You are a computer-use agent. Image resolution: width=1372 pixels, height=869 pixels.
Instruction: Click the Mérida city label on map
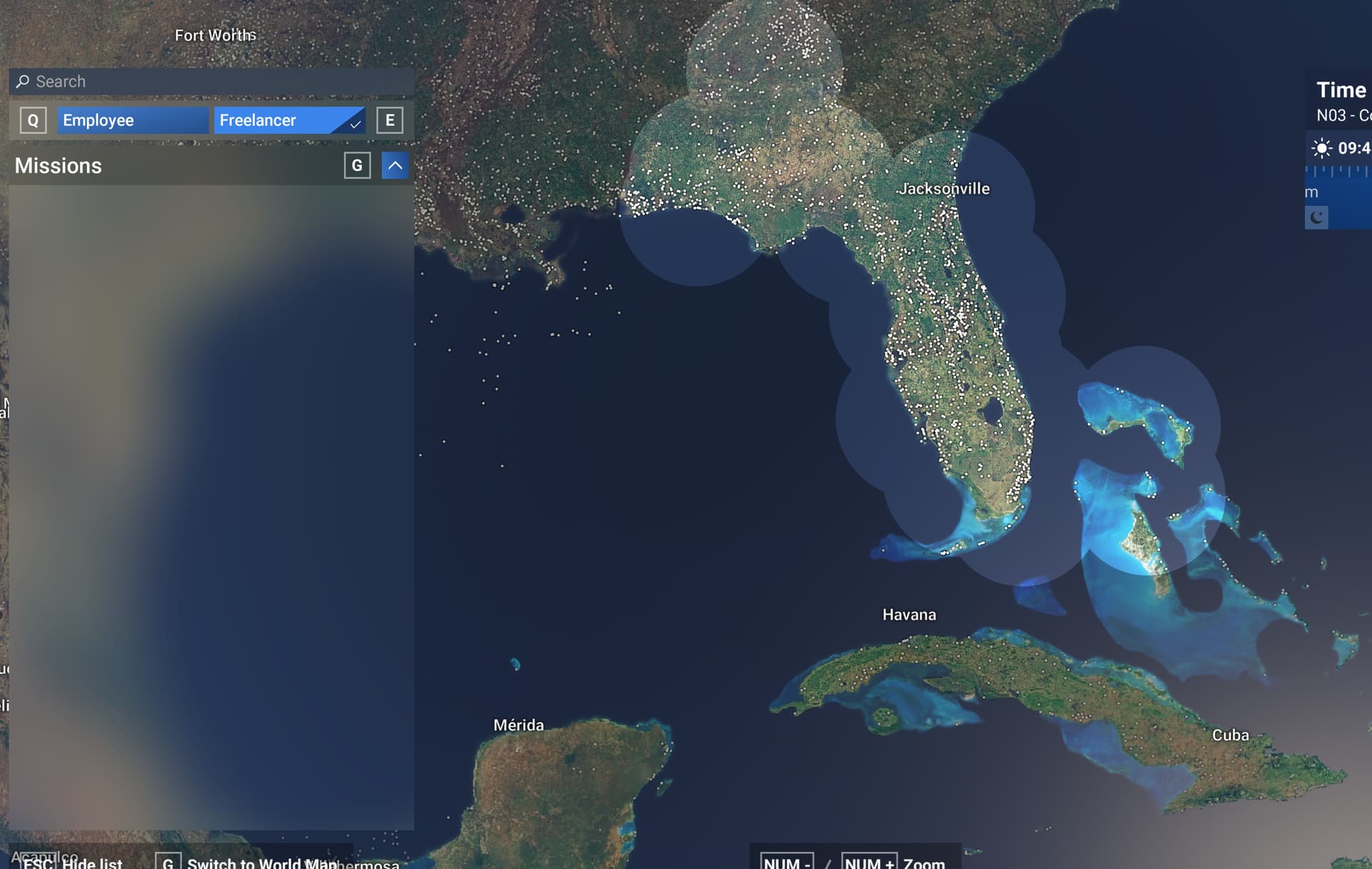point(519,725)
